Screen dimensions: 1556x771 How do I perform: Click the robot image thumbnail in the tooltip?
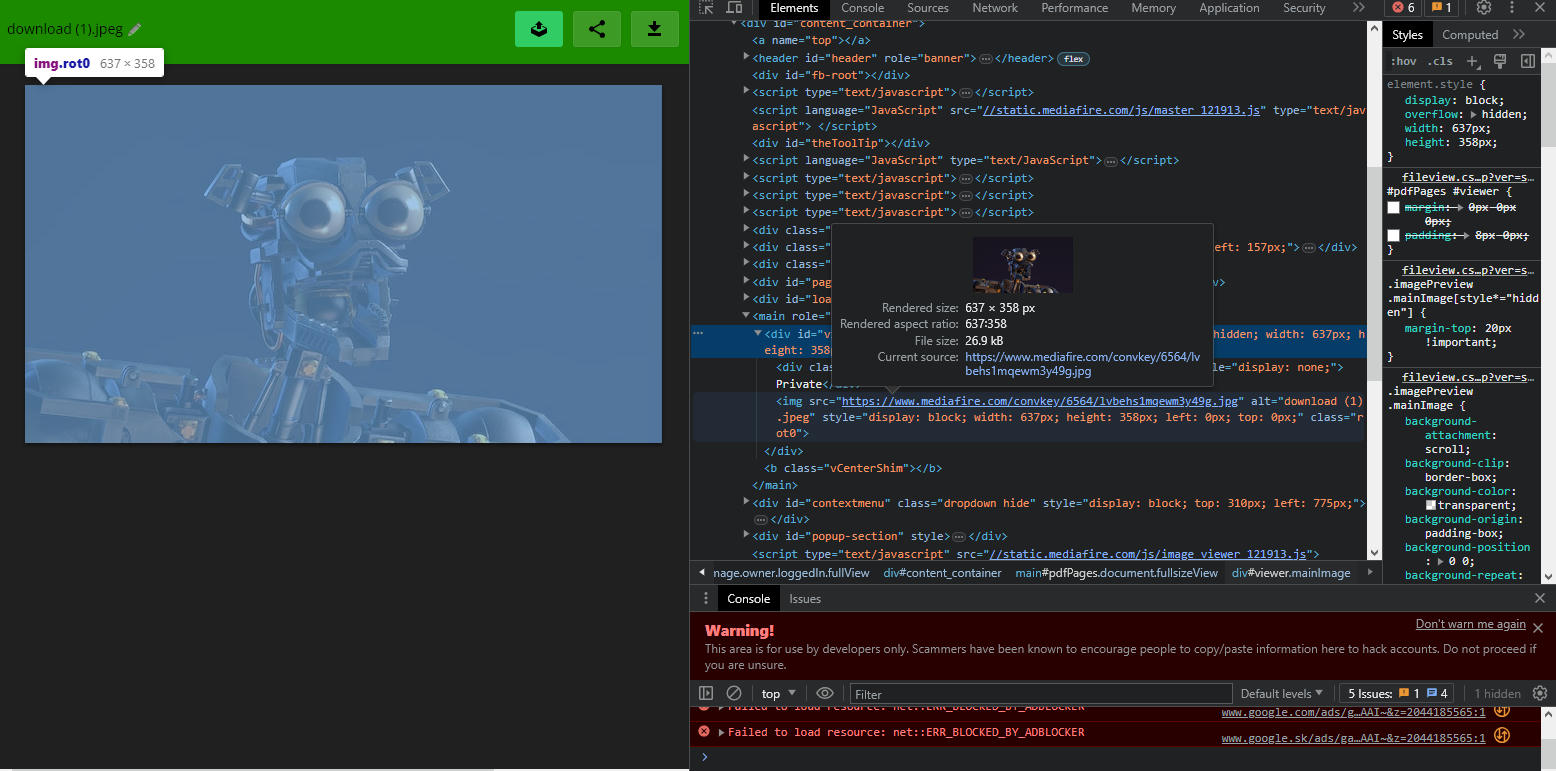point(1023,264)
